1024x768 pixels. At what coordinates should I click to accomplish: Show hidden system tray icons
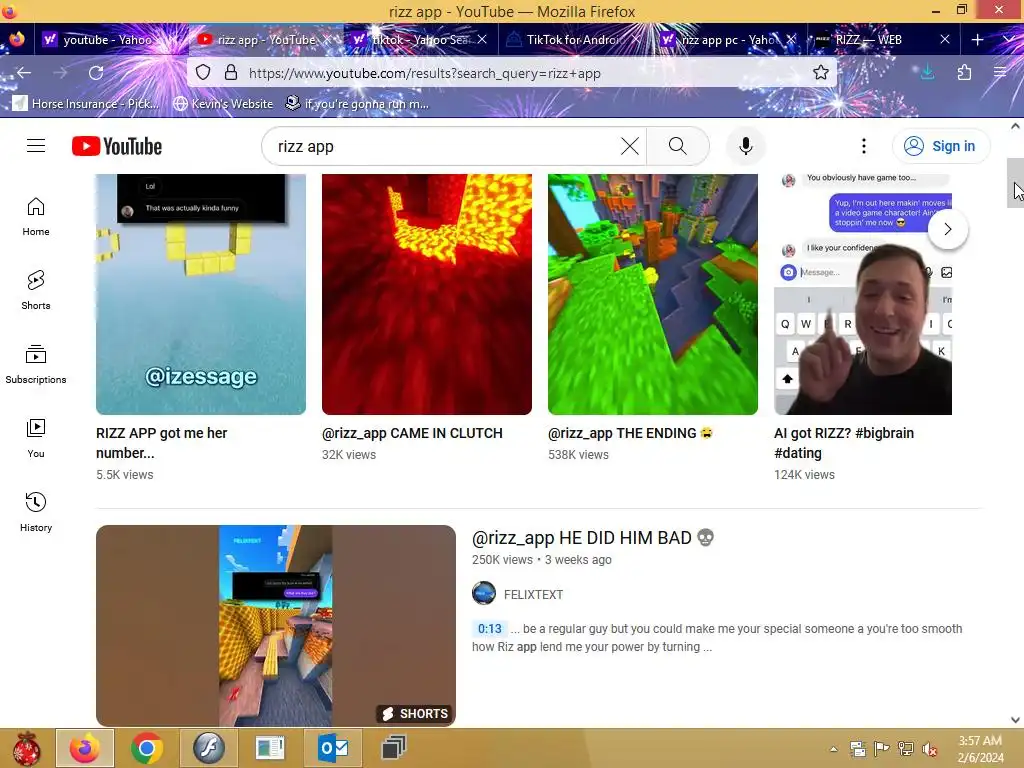(833, 749)
